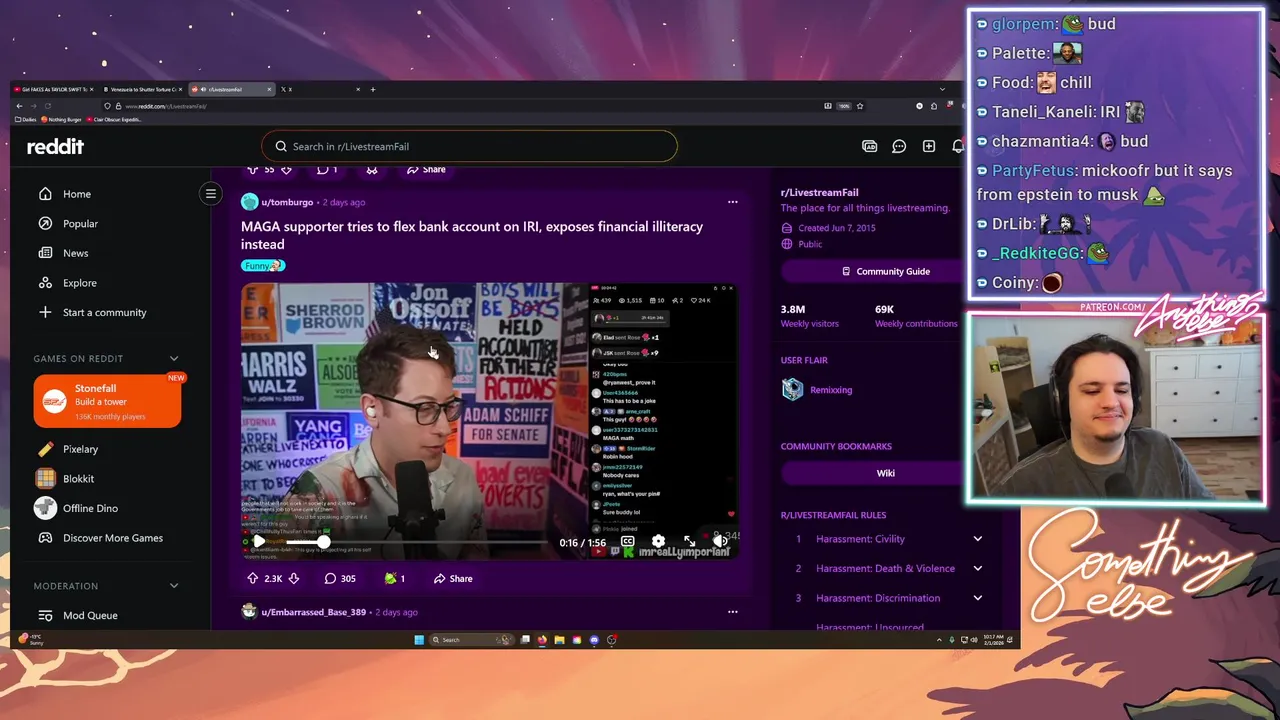The image size is (1280, 720).
Task: Open video settings gear
Action: (x=658, y=542)
